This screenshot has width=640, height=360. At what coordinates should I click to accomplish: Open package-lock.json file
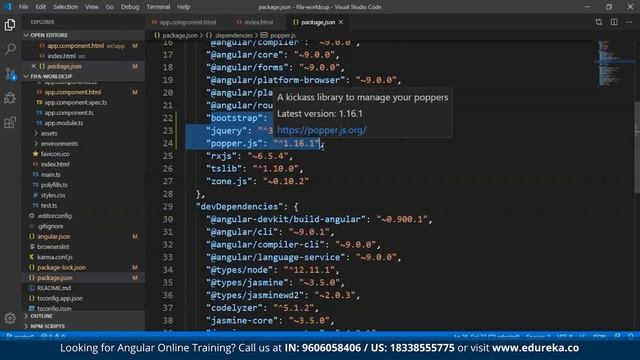[61, 267]
